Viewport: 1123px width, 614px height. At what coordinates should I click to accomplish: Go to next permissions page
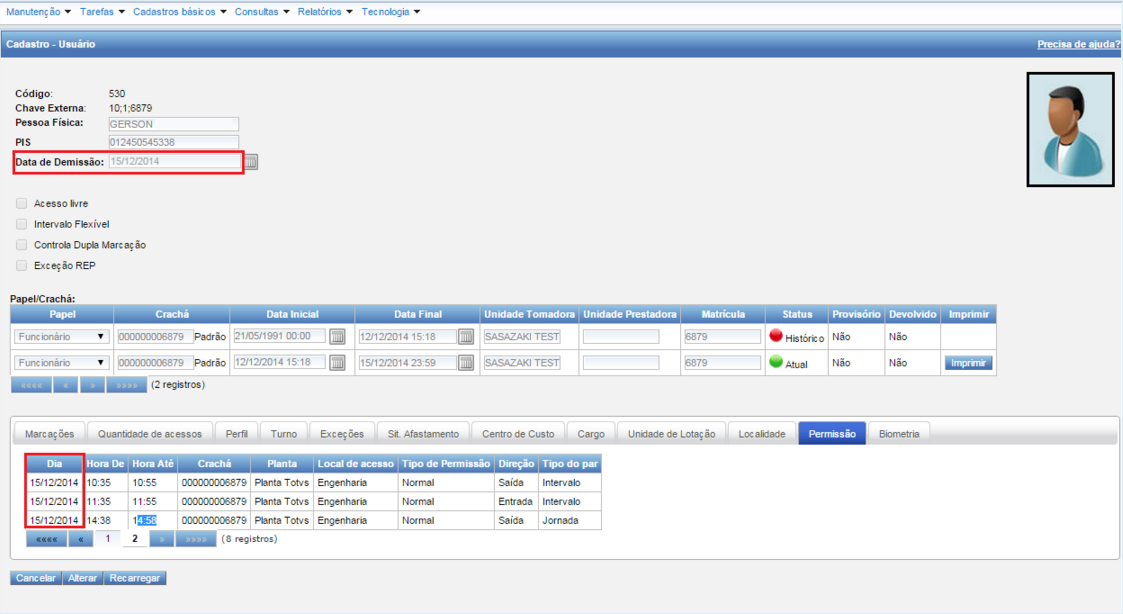pos(162,539)
